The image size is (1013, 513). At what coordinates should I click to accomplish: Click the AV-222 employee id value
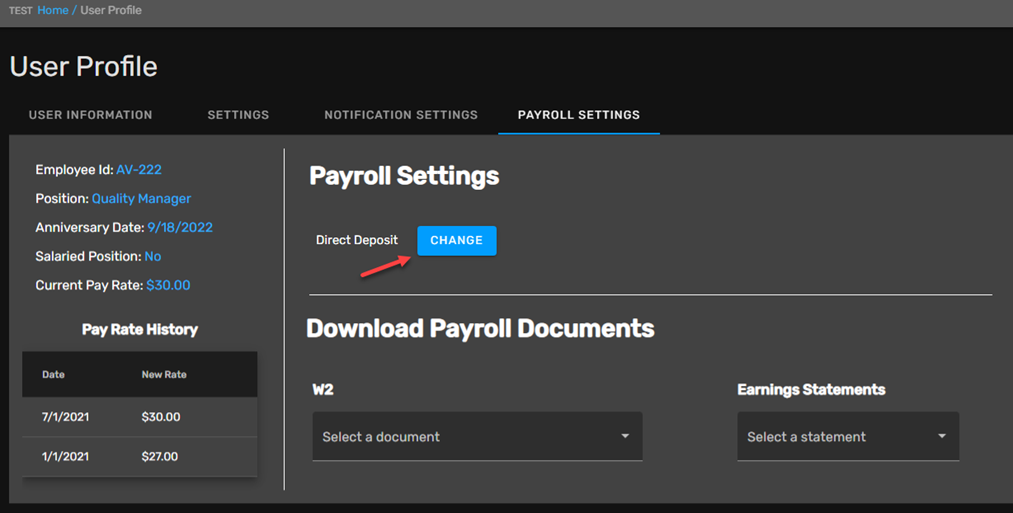[x=139, y=170]
